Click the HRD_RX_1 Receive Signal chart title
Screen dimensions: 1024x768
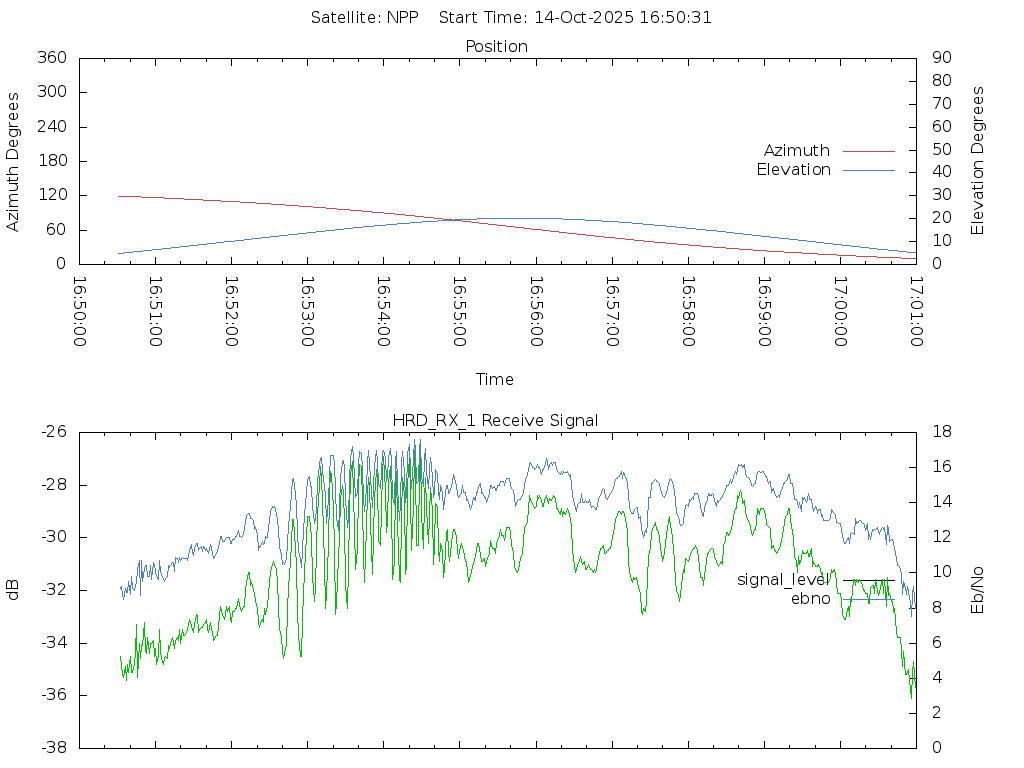pyautogui.click(x=495, y=421)
